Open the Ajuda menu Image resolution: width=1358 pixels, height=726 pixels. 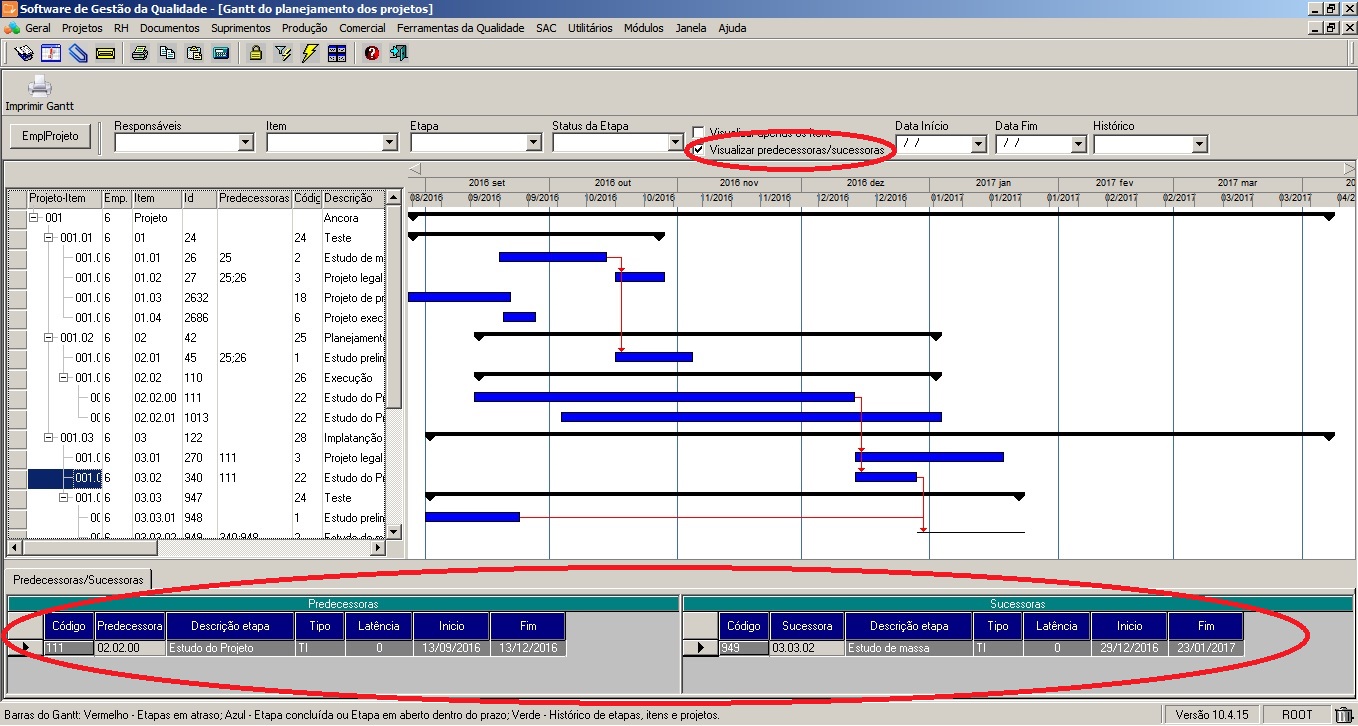pyautogui.click(x=732, y=28)
